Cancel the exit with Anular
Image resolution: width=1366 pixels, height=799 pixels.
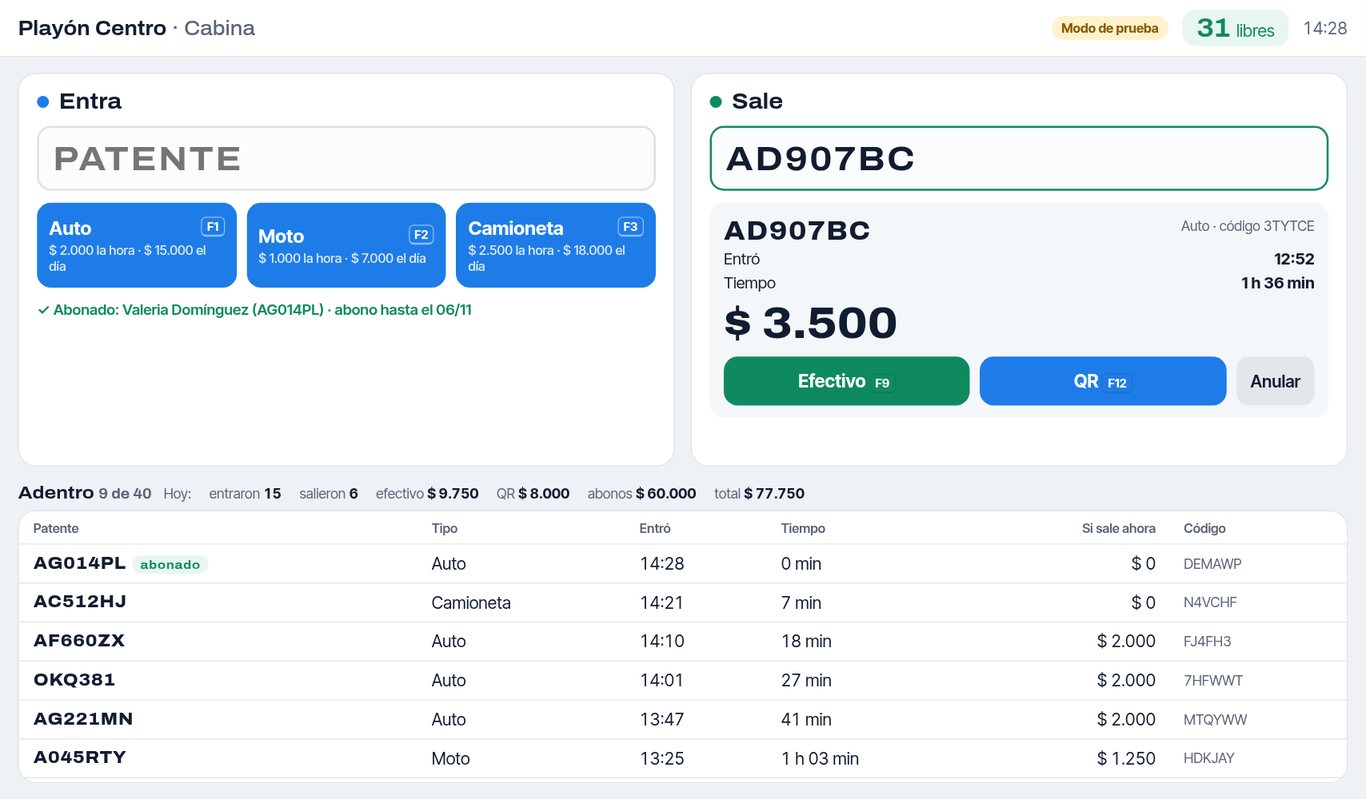click(x=1275, y=381)
